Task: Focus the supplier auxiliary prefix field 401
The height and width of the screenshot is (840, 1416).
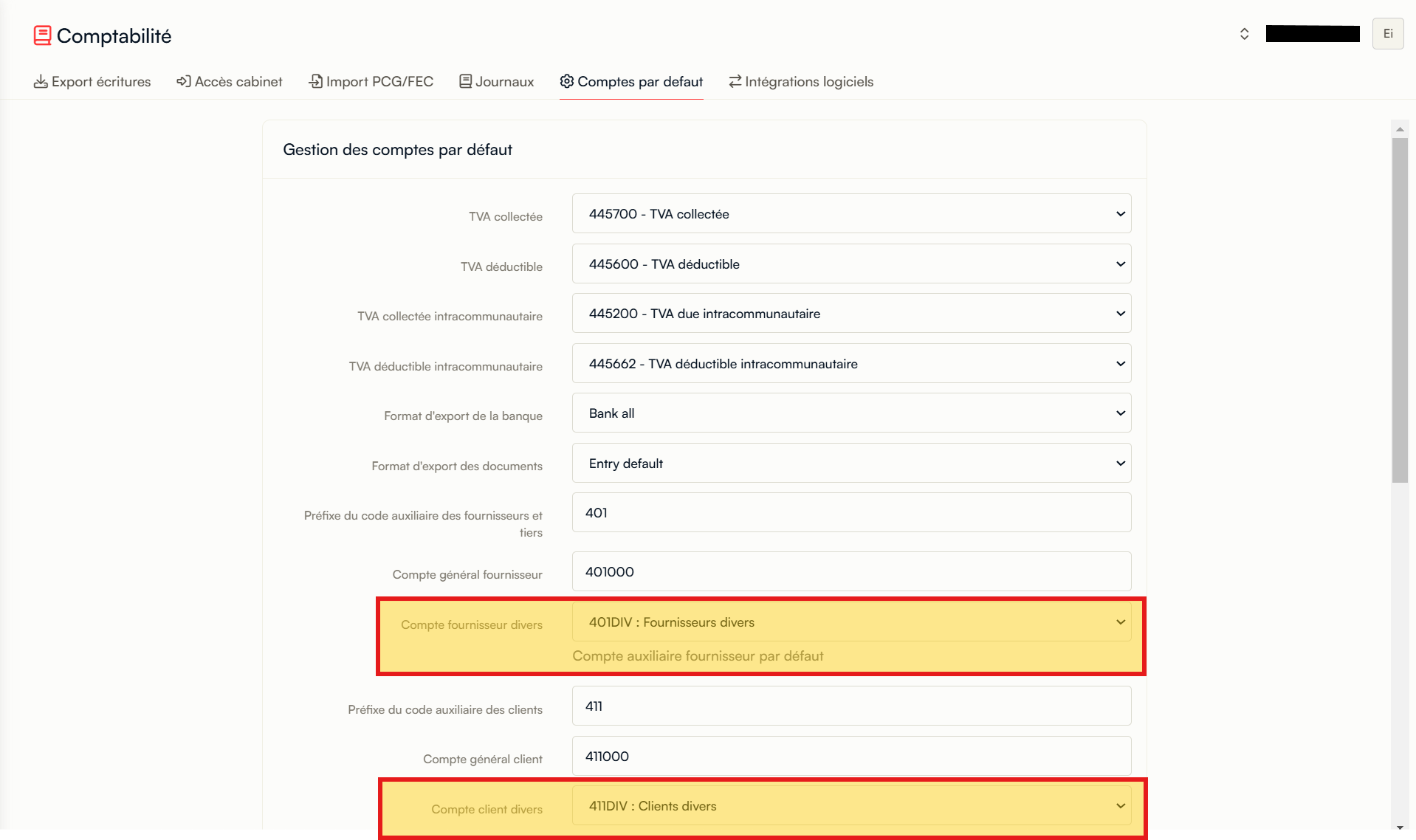Action: tap(850, 513)
